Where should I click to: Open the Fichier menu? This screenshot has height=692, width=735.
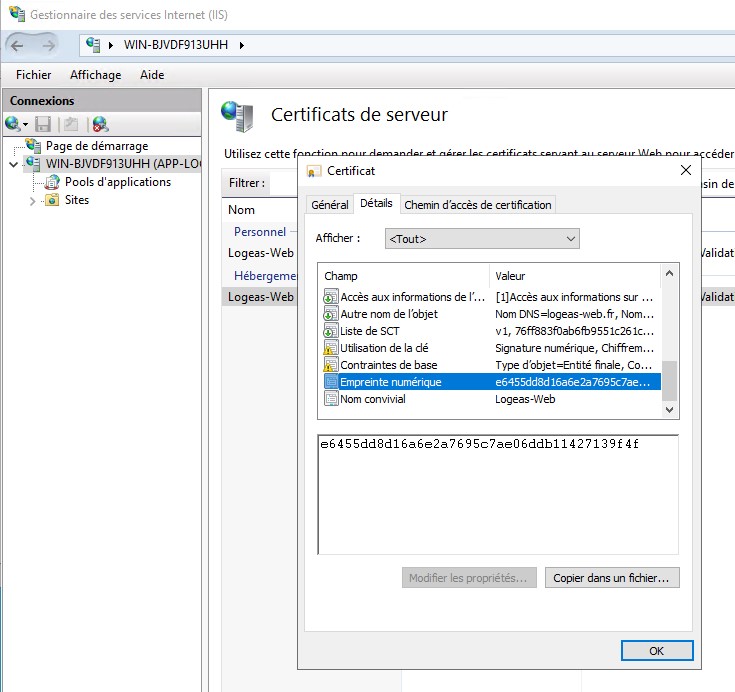[x=33, y=75]
